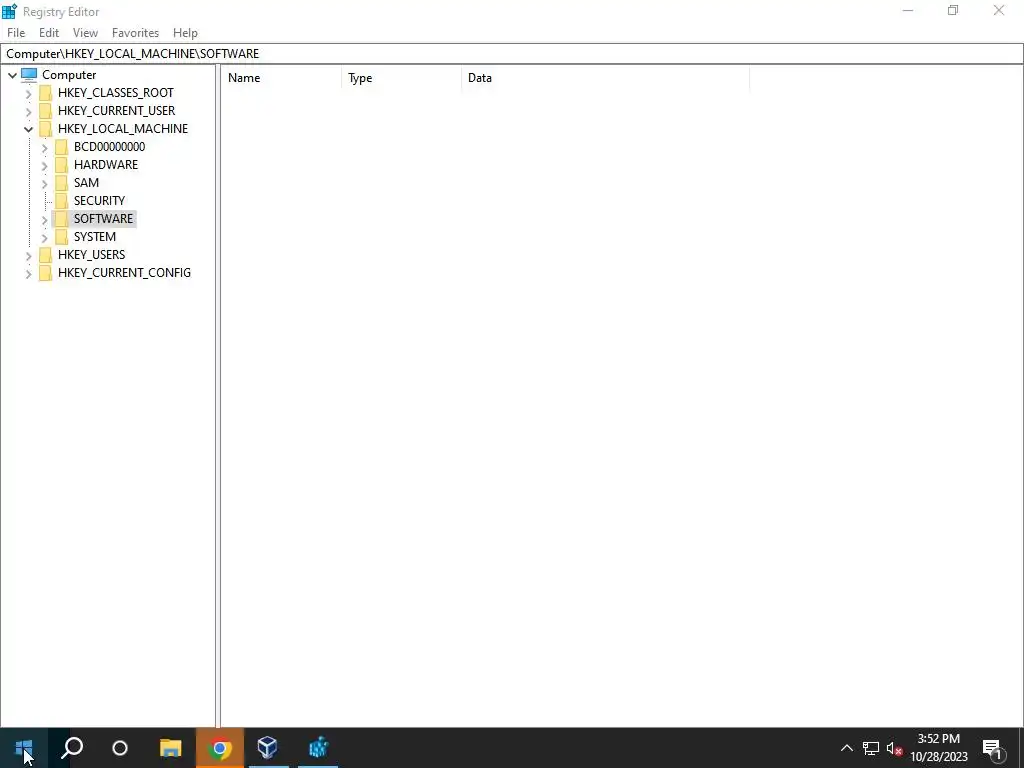Sort values by the Data column header
The height and width of the screenshot is (768, 1024).
[605, 78]
